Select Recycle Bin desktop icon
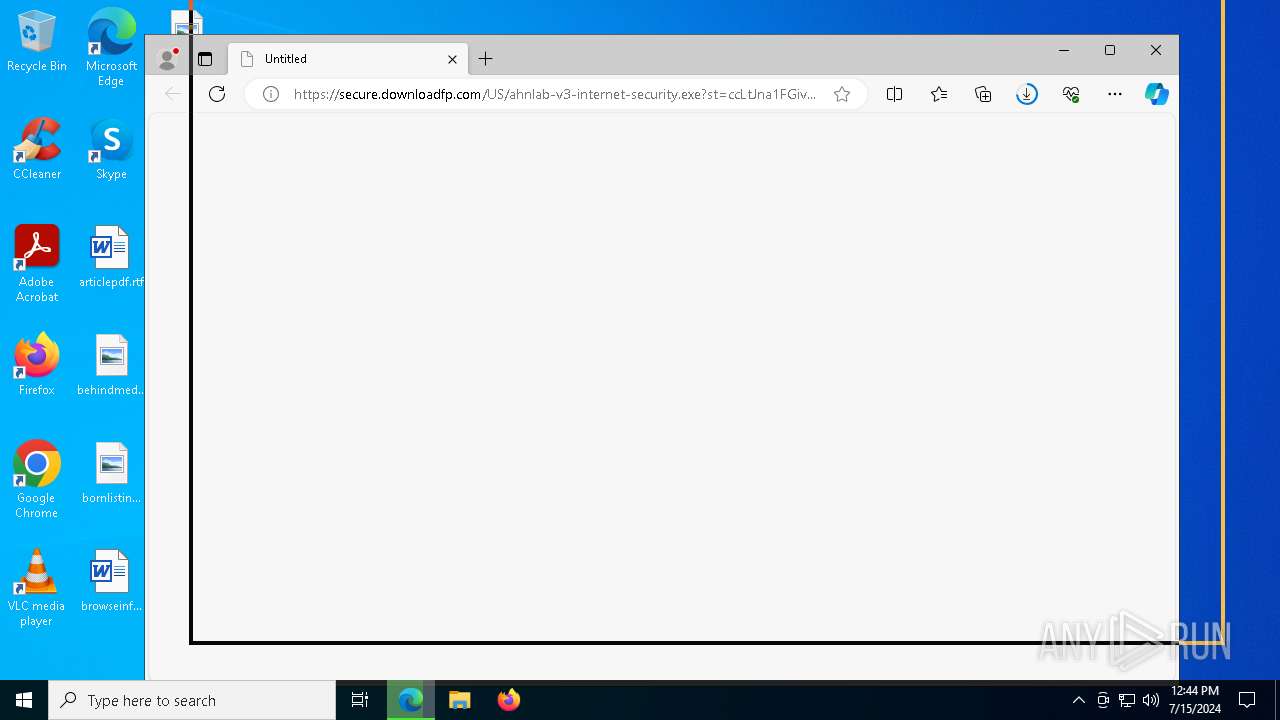The height and width of the screenshot is (720, 1280). point(37,42)
